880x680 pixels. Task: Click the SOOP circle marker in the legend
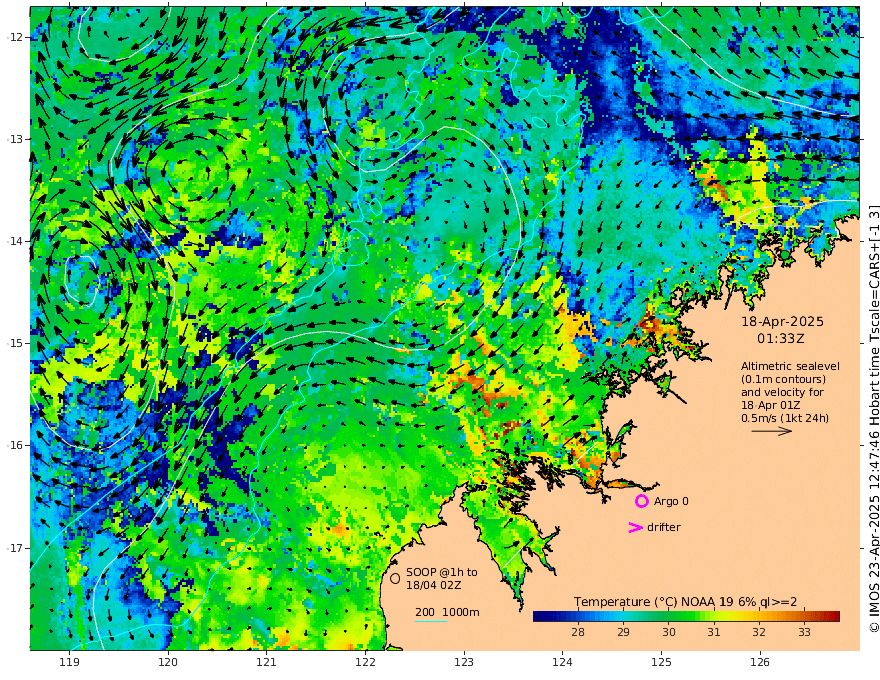(395, 578)
